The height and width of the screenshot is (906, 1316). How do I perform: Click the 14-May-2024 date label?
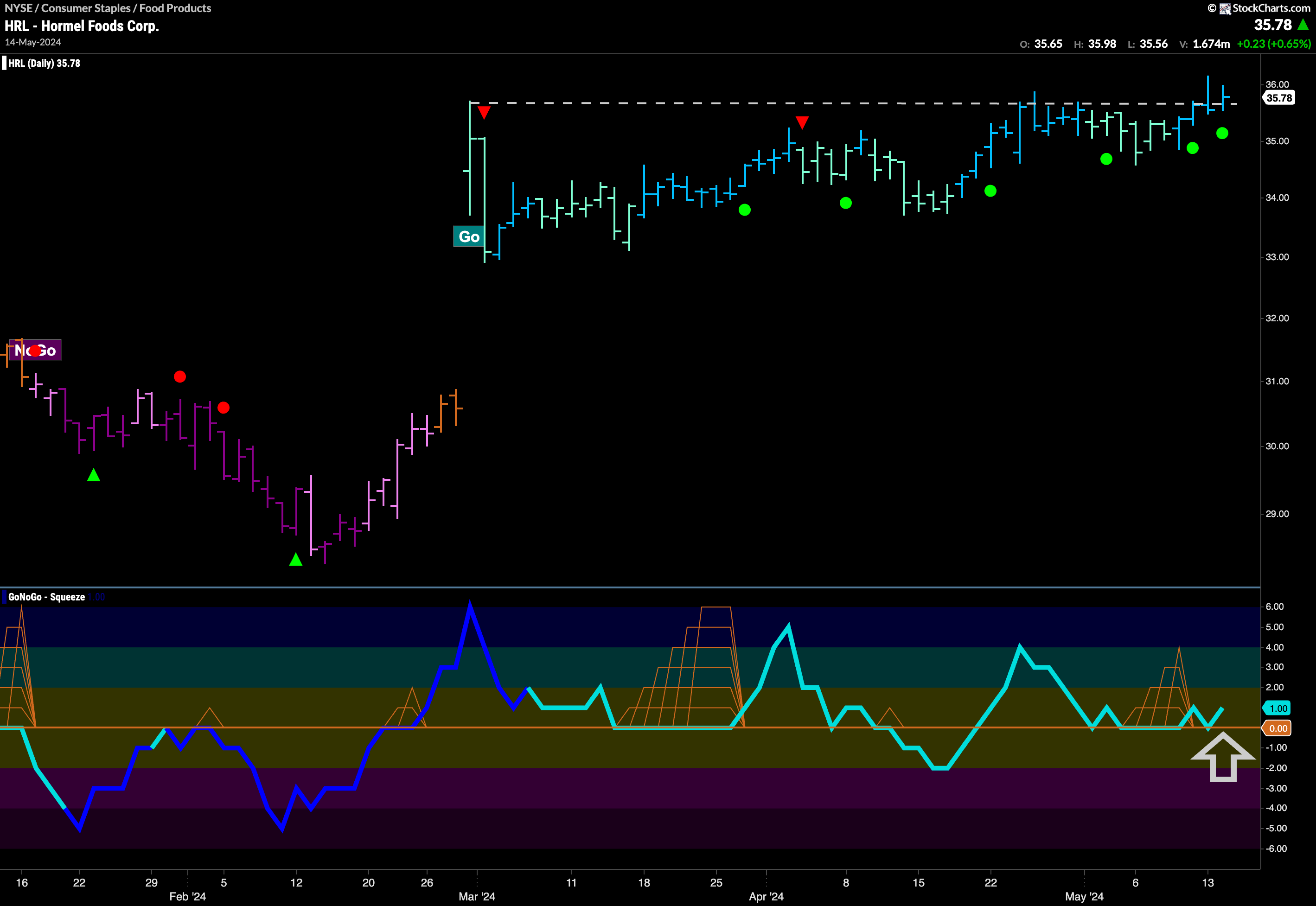33,43
